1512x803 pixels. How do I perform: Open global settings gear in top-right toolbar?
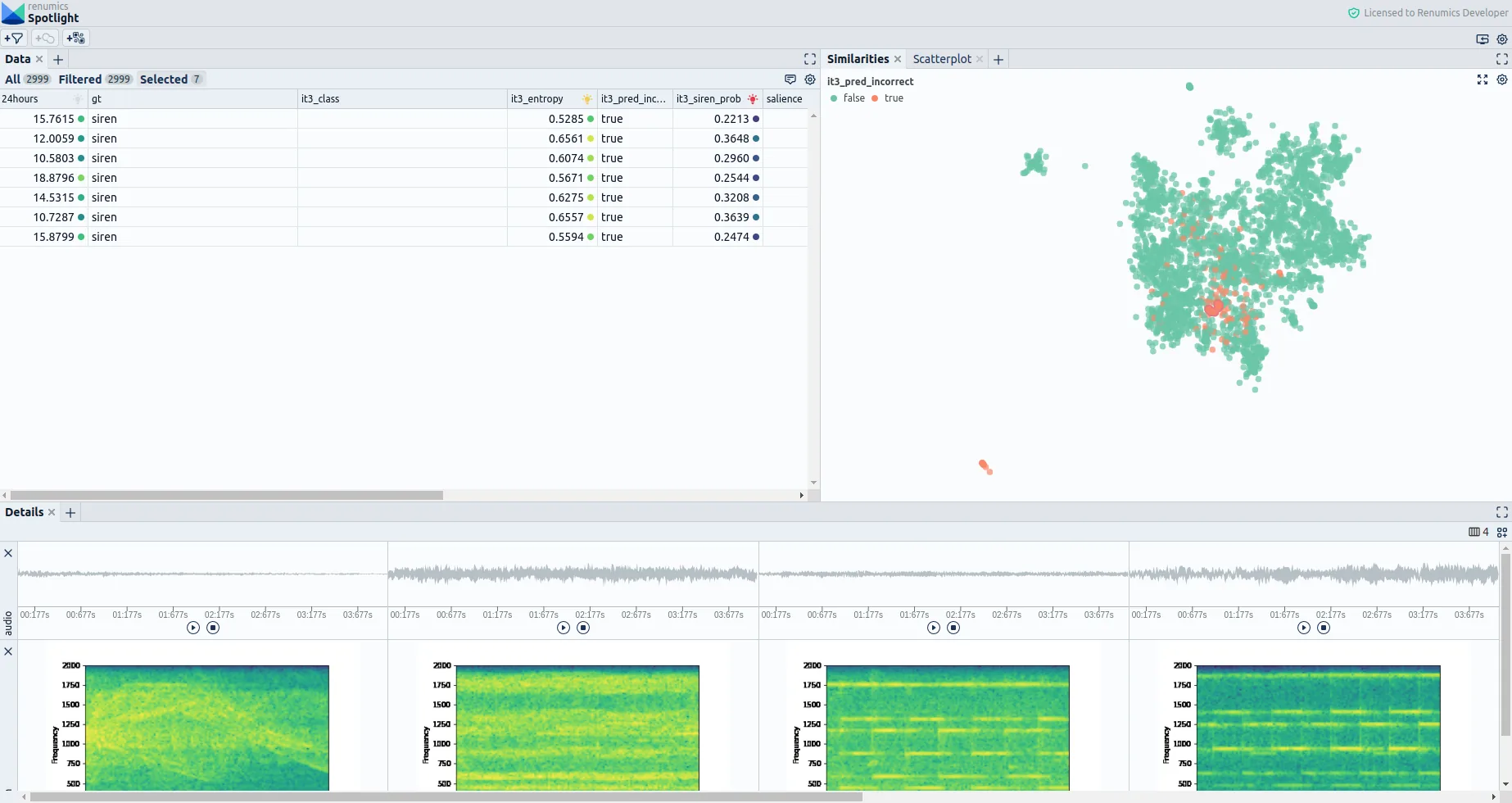tap(1502, 39)
